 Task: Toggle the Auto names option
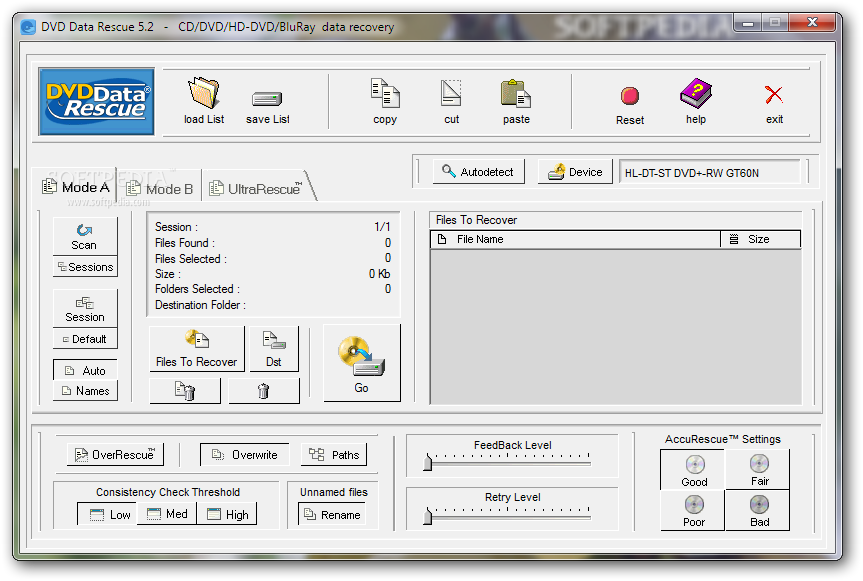point(85,371)
